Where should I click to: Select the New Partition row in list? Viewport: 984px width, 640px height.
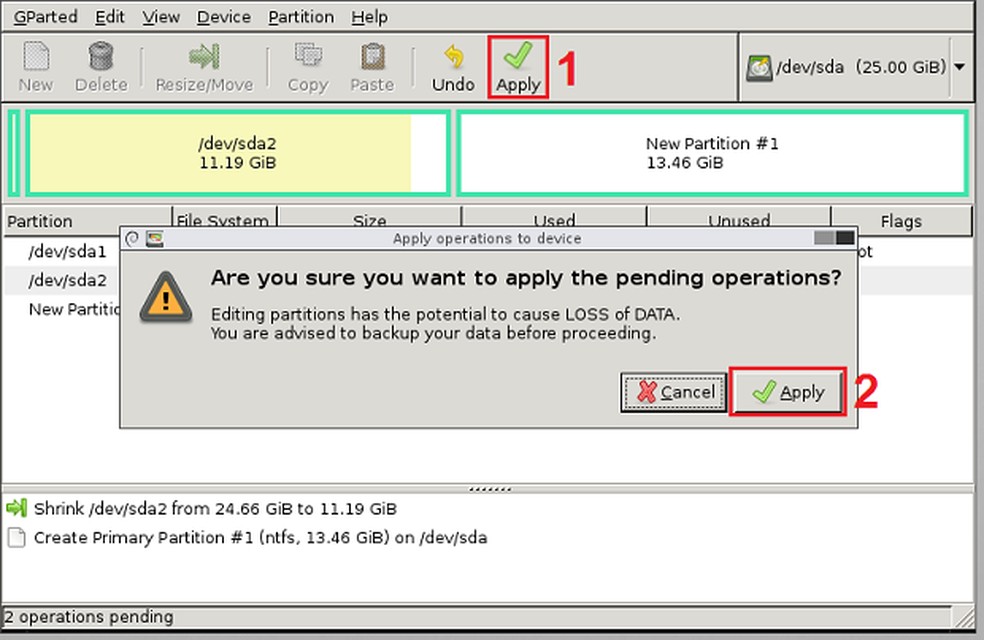click(x=73, y=309)
